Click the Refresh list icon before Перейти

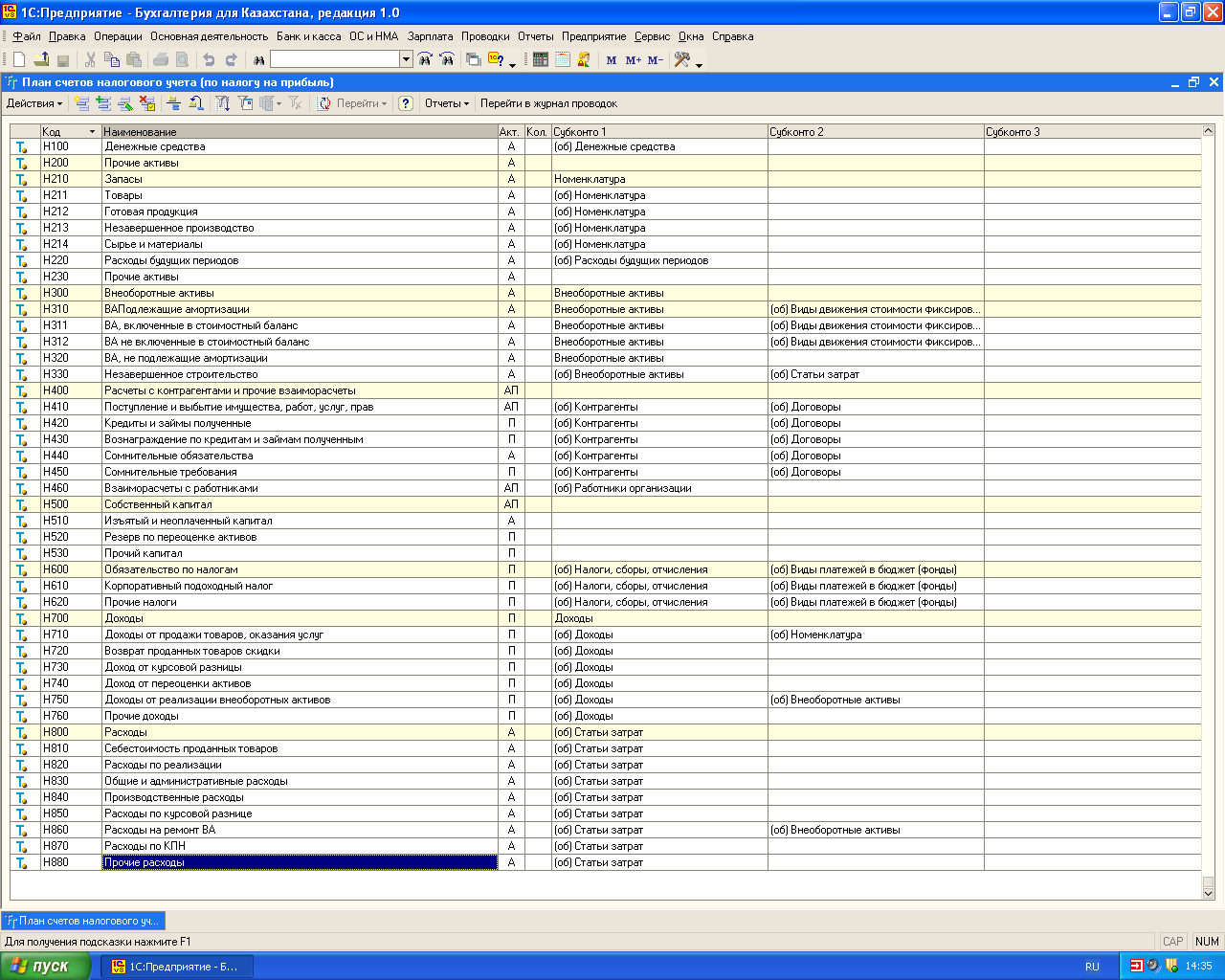click(324, 103)
